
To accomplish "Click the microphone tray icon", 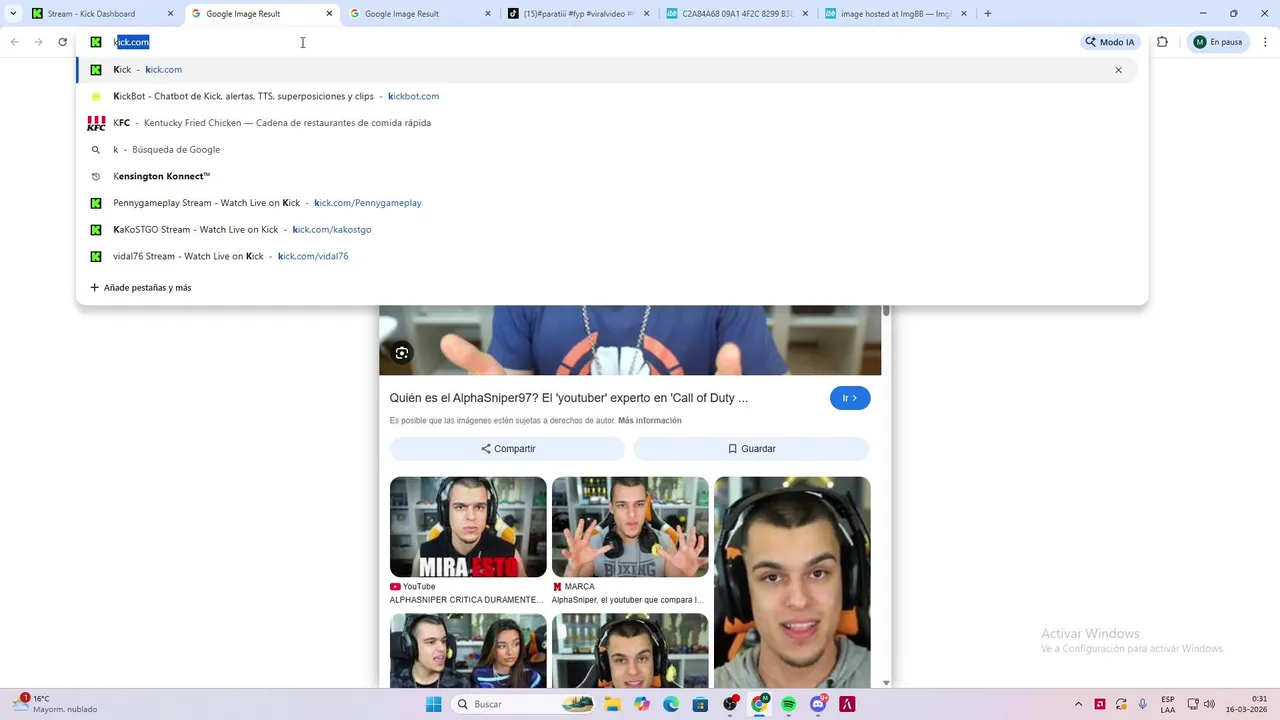I will coord(1143,704).
